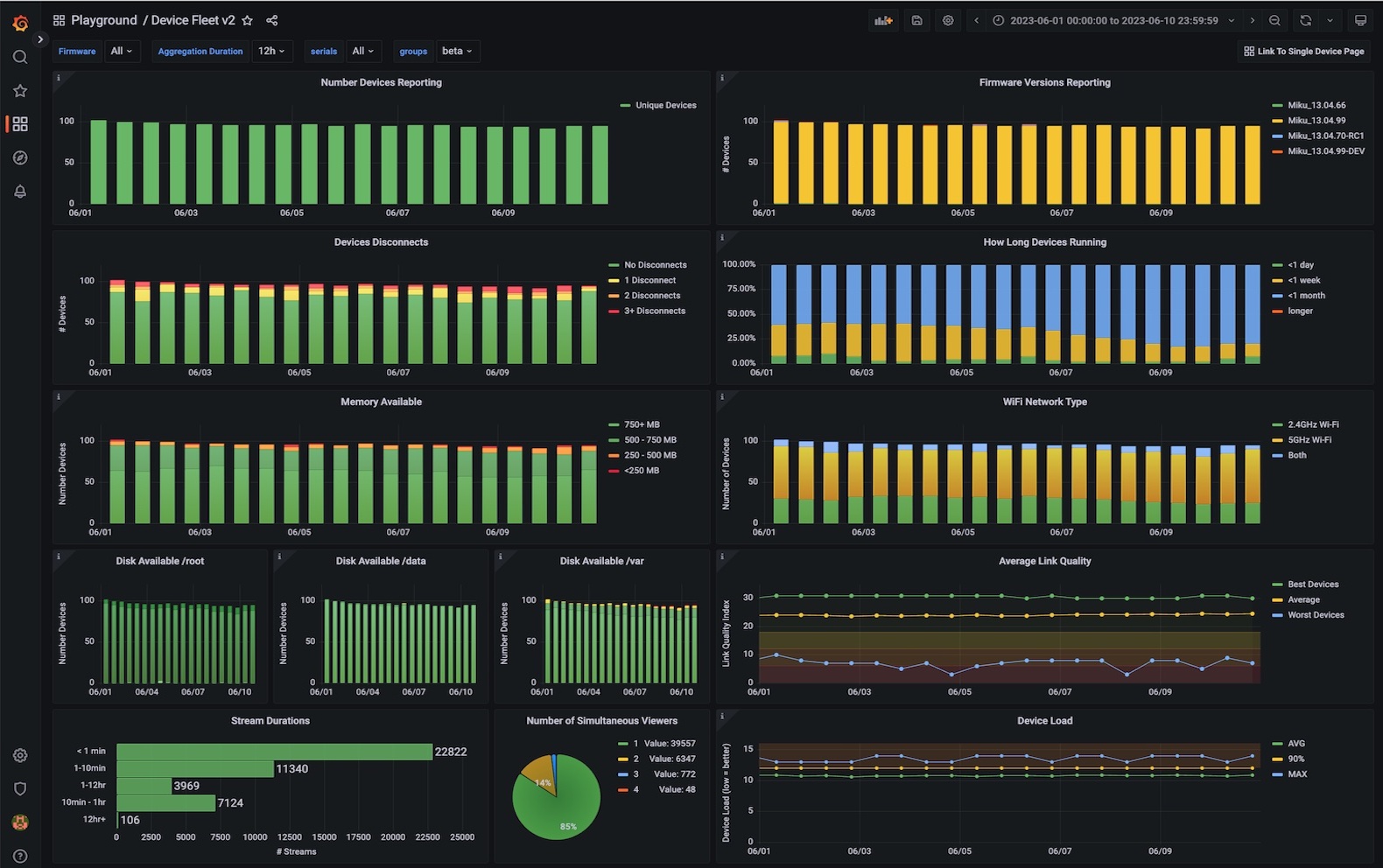1383x868 pixels.
Task: Star the Device Fleet v2 dashboard
Action: pyautogui.click(x=248, y=20)
